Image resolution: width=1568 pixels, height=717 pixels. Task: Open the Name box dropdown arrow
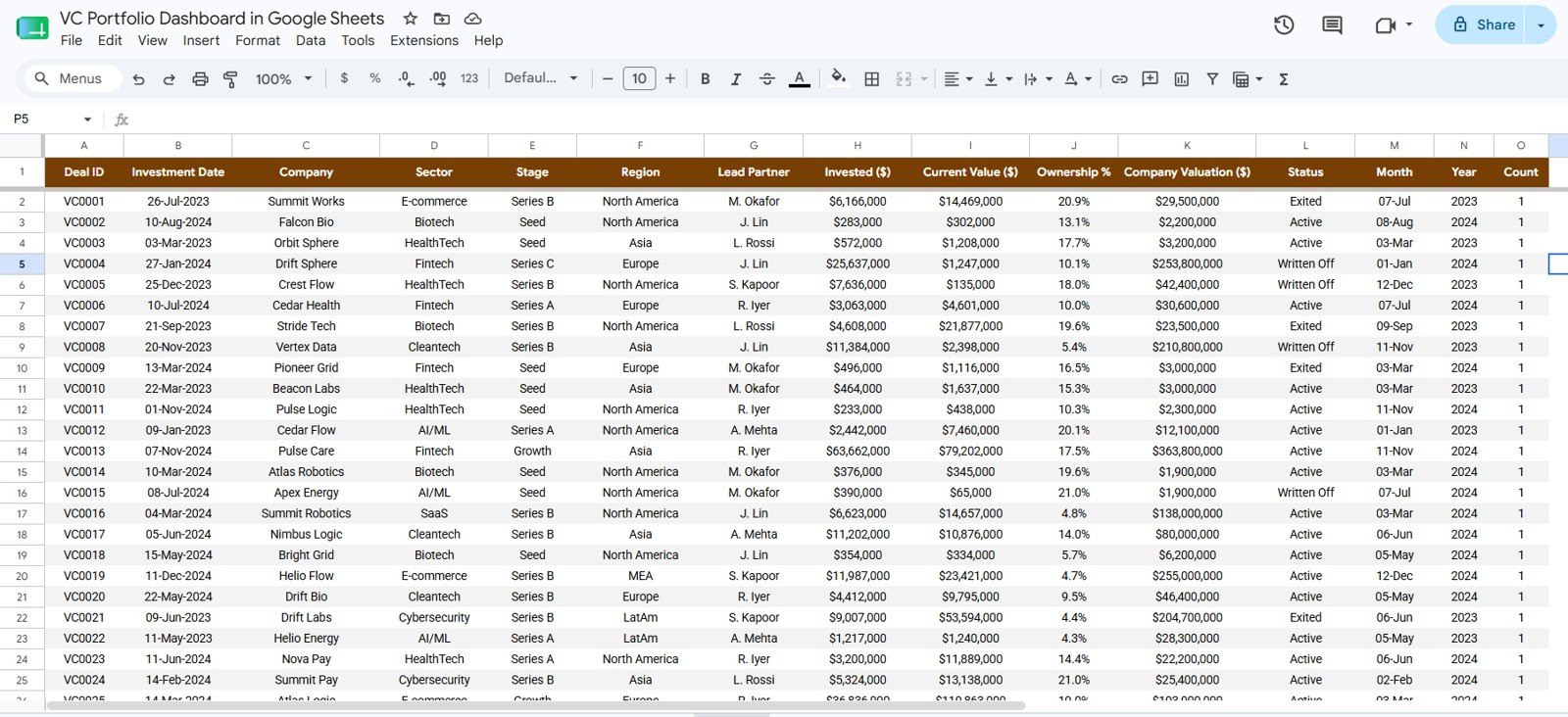(x=87, y=119)
